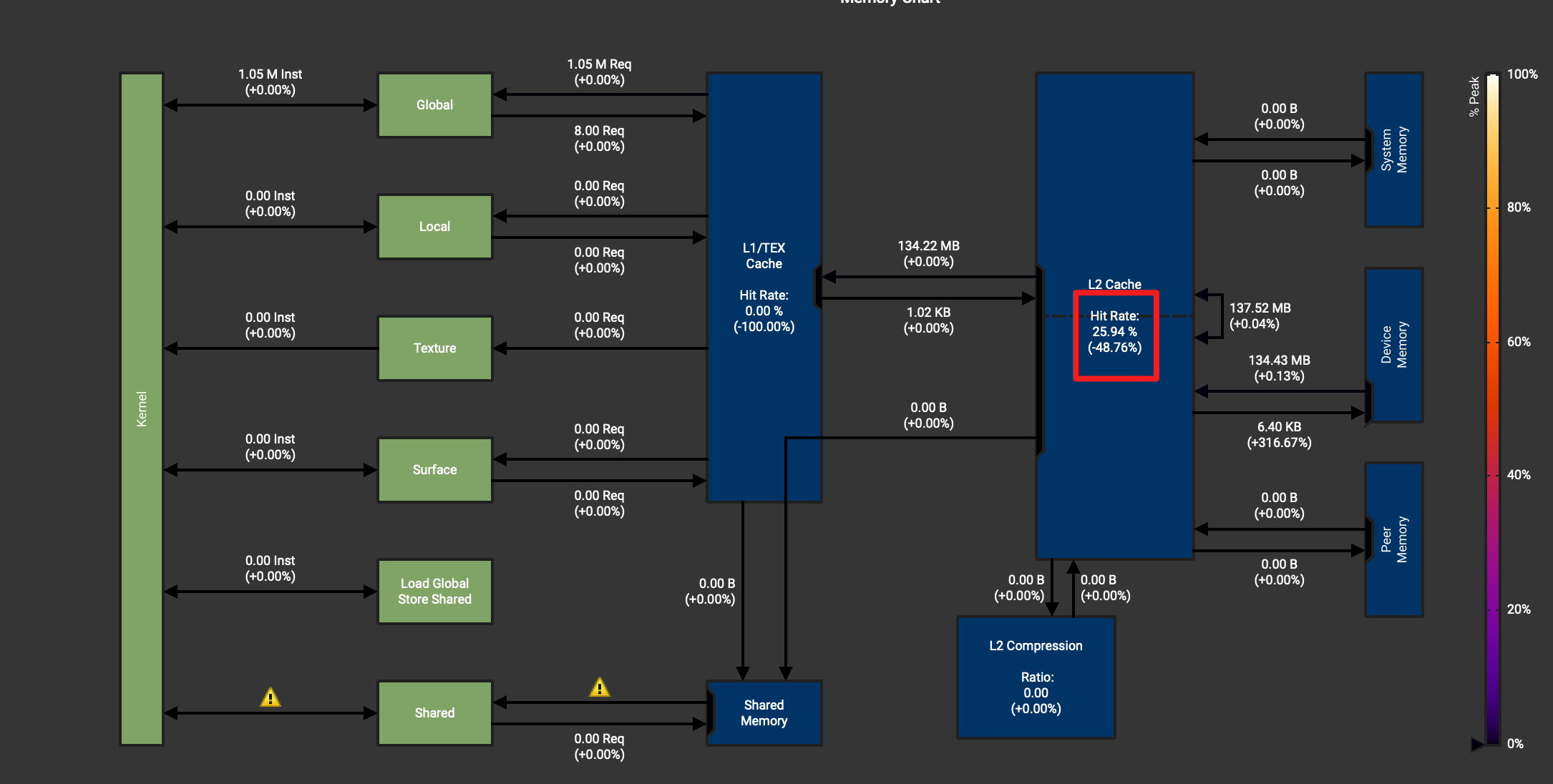This screenshot has height=784, width=1553.
Task: Select Load Global Store Shared box
Action: [x=434, y=592]
